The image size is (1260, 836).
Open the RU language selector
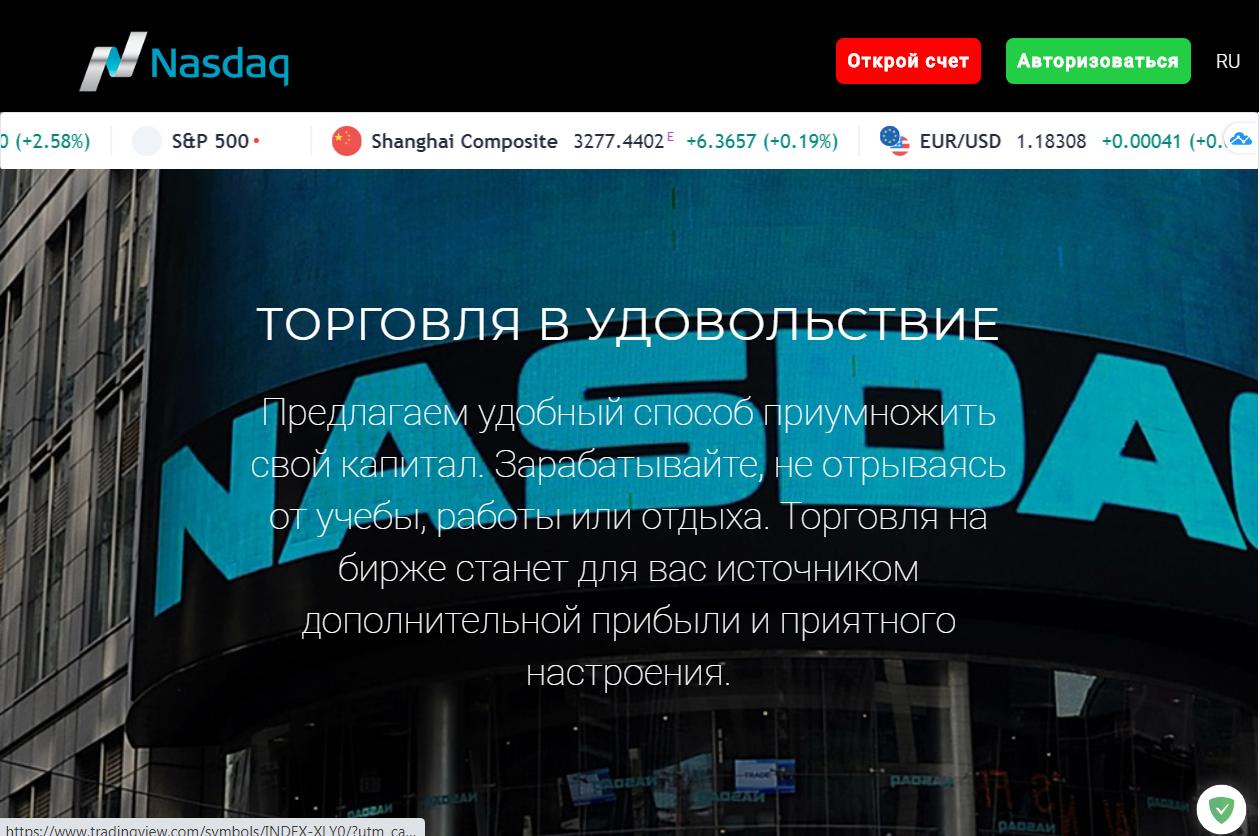pyautogui.click(x=1228, y=61)
